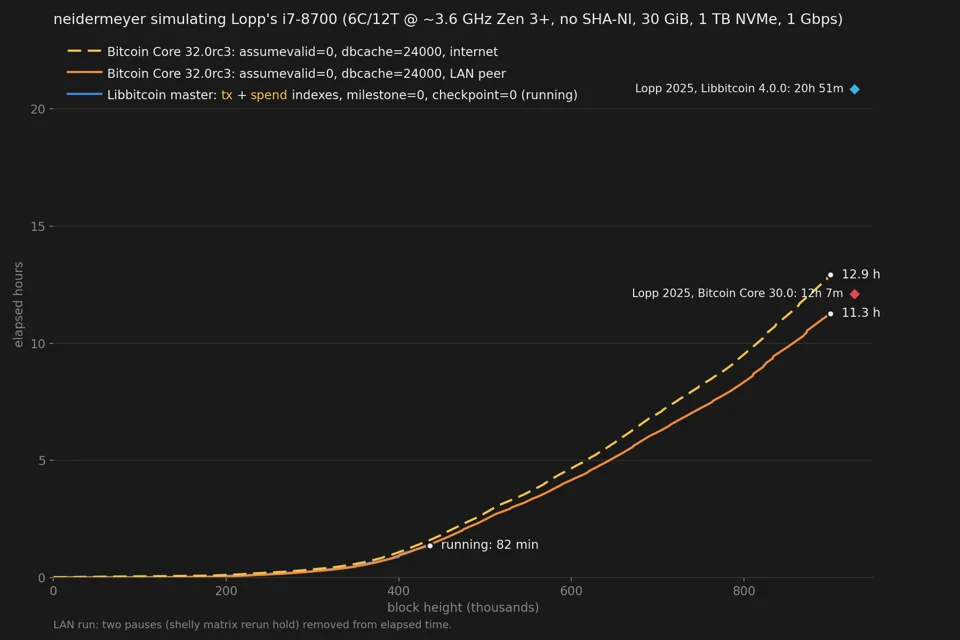Click the y-axis tick label "10"

coord(38,344)
